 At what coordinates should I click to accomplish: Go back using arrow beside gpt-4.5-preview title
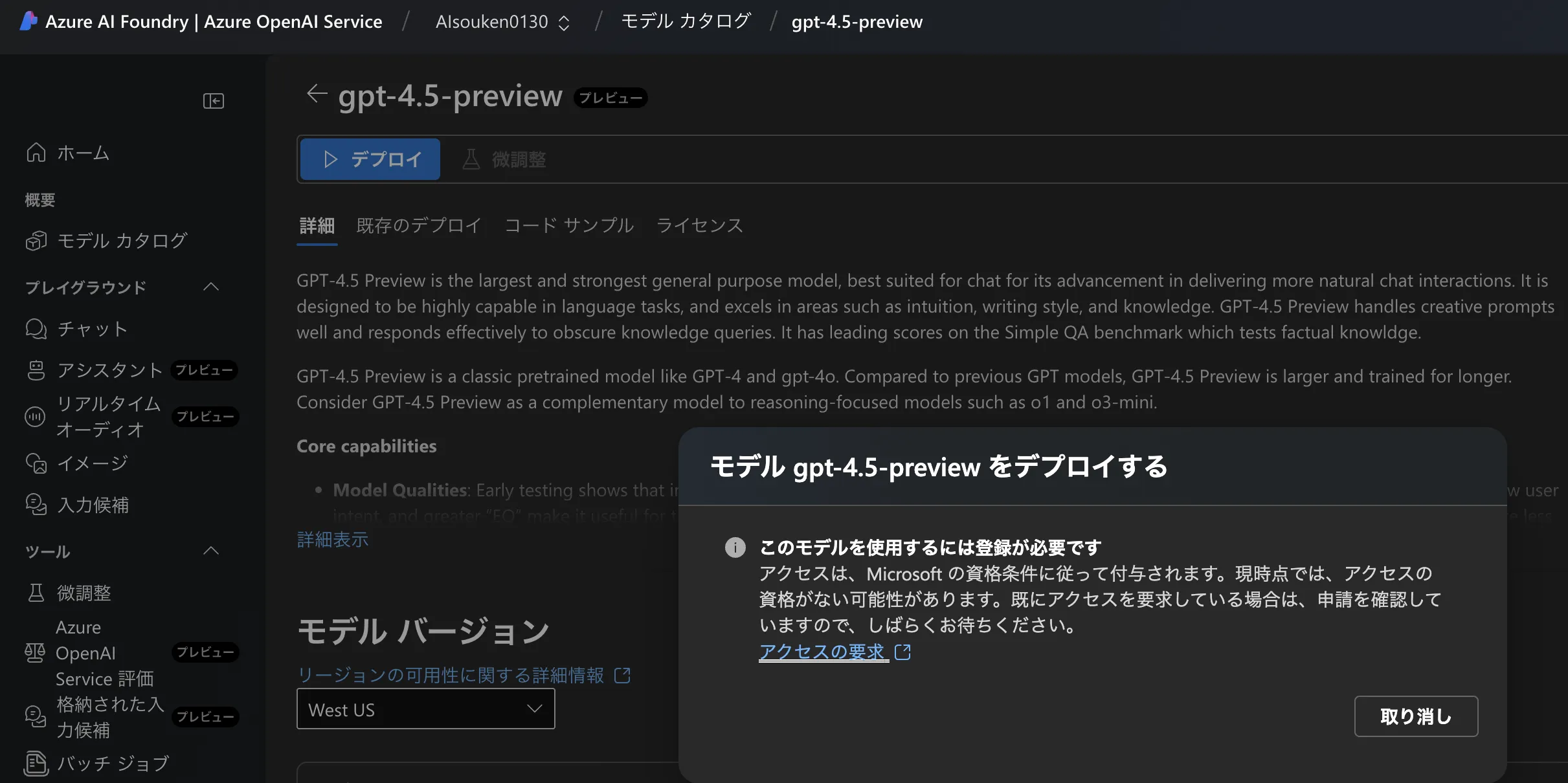[317, 94]
